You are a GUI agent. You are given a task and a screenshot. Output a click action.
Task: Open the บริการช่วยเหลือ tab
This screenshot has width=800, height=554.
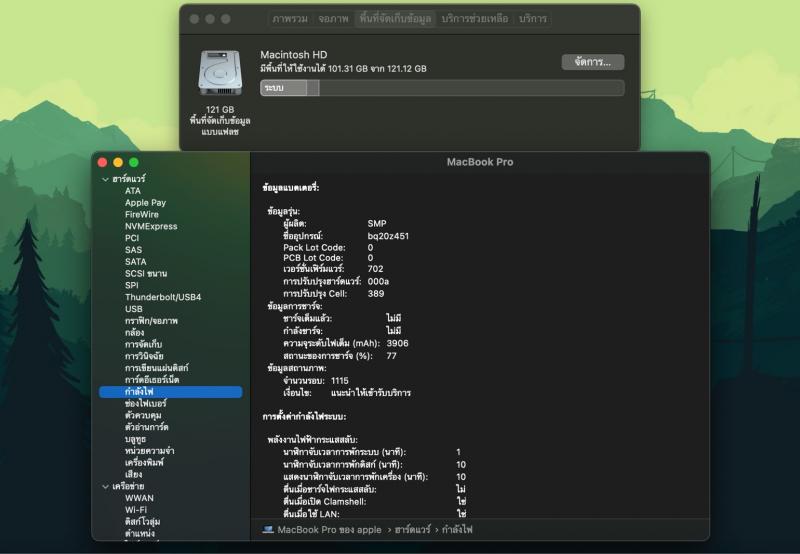(474, 19)
